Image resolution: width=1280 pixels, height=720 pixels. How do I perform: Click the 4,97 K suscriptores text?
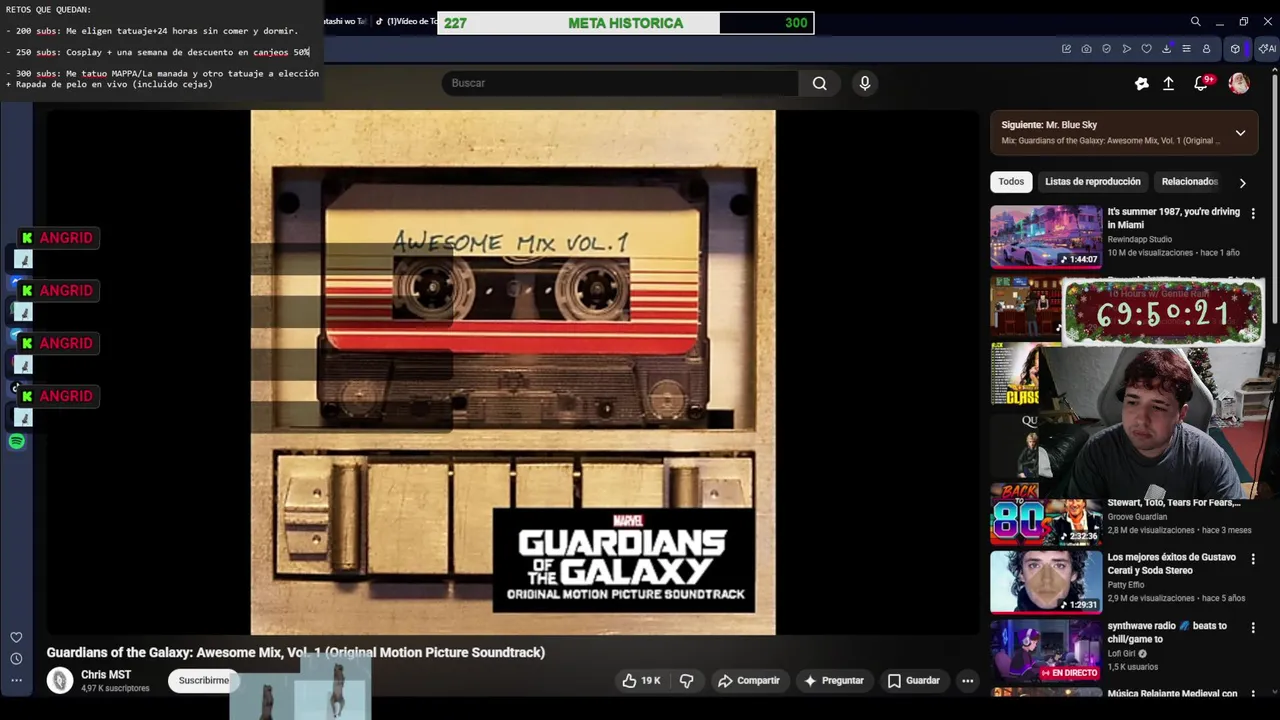[115, 688]
